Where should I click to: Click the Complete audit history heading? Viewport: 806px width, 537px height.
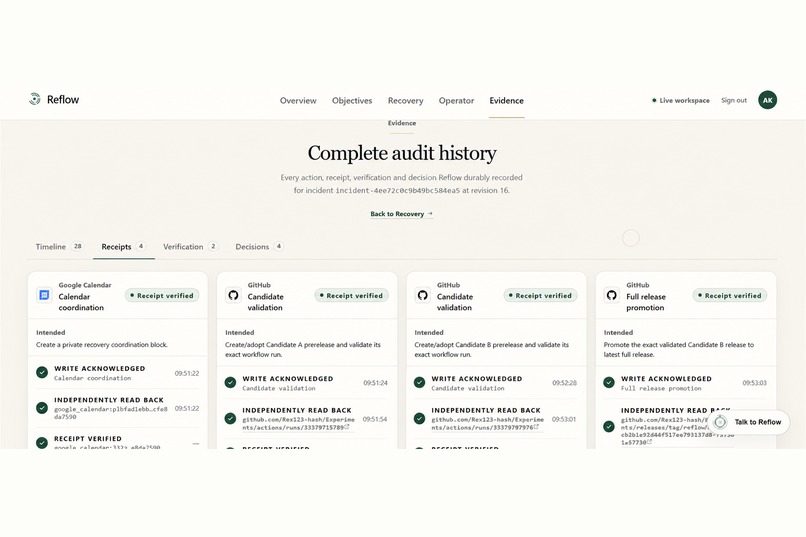[x=402, y=153]
